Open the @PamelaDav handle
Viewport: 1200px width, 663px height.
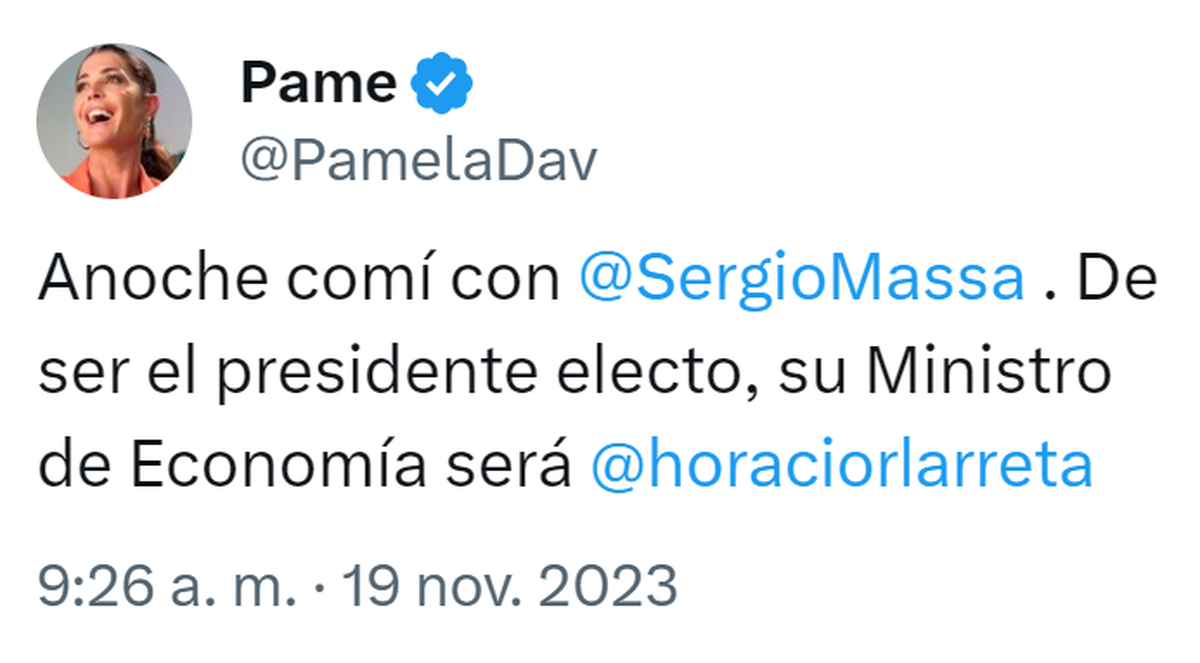418,160
